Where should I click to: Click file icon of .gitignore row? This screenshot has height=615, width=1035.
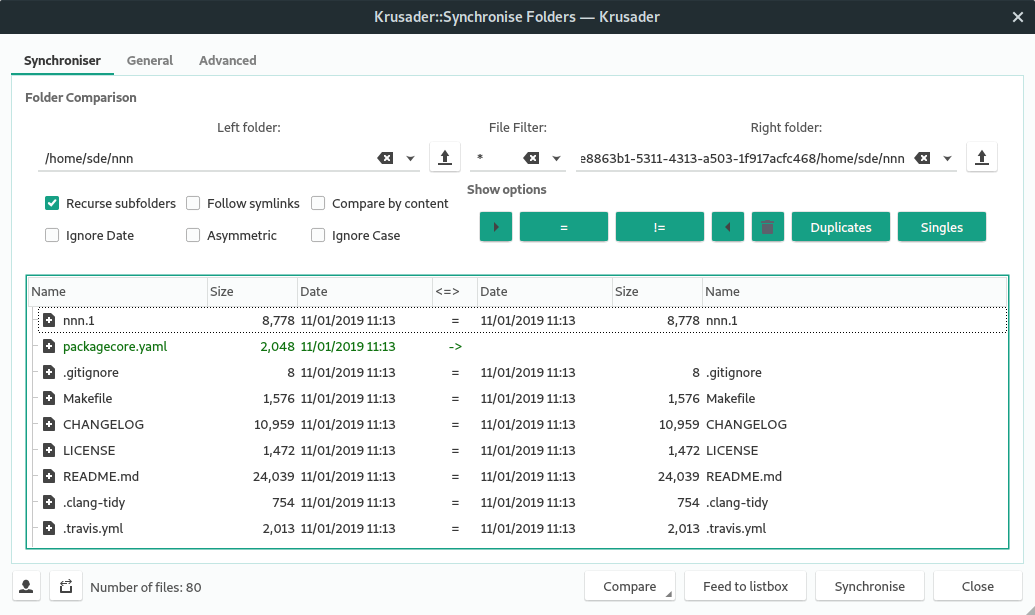tap(49, 372)
